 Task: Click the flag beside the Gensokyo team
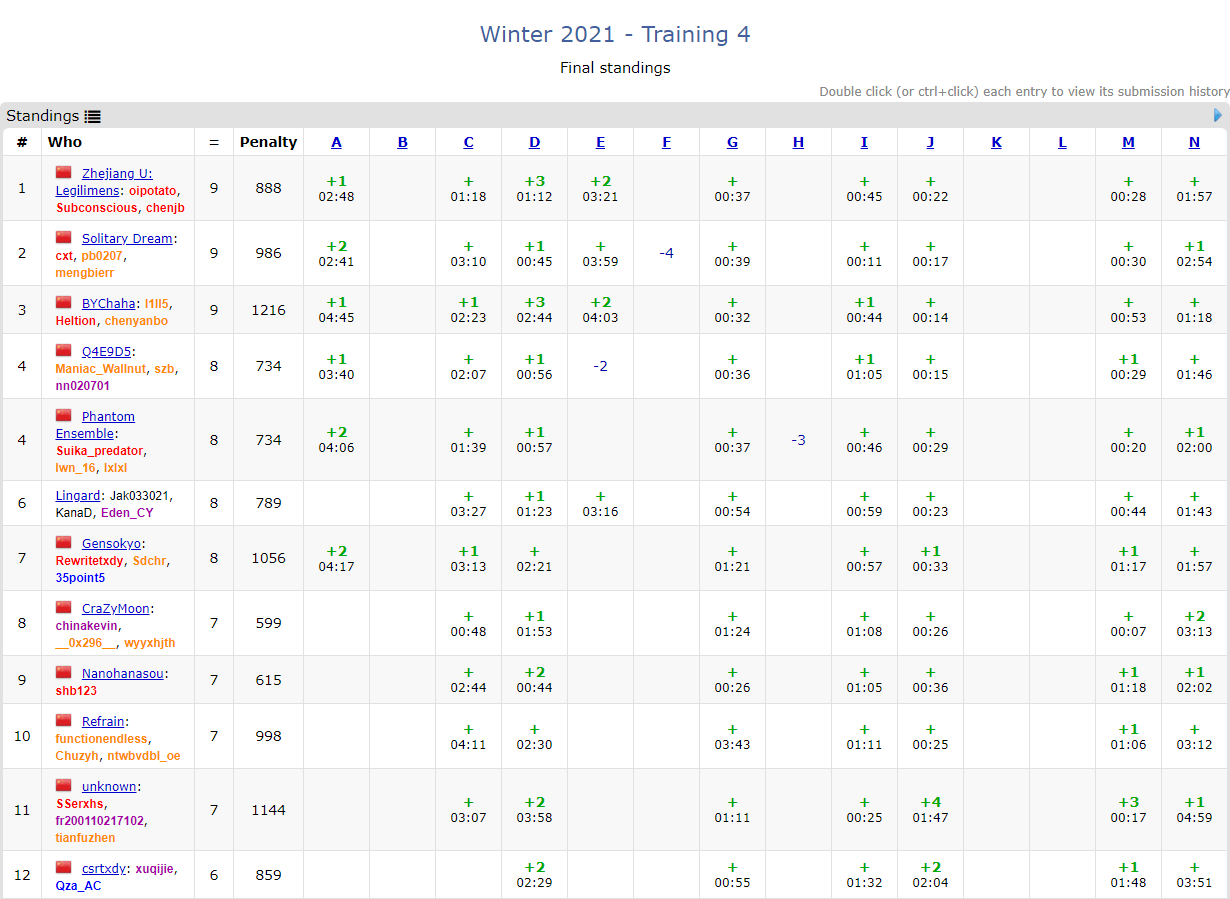click(x=64, y=543)
